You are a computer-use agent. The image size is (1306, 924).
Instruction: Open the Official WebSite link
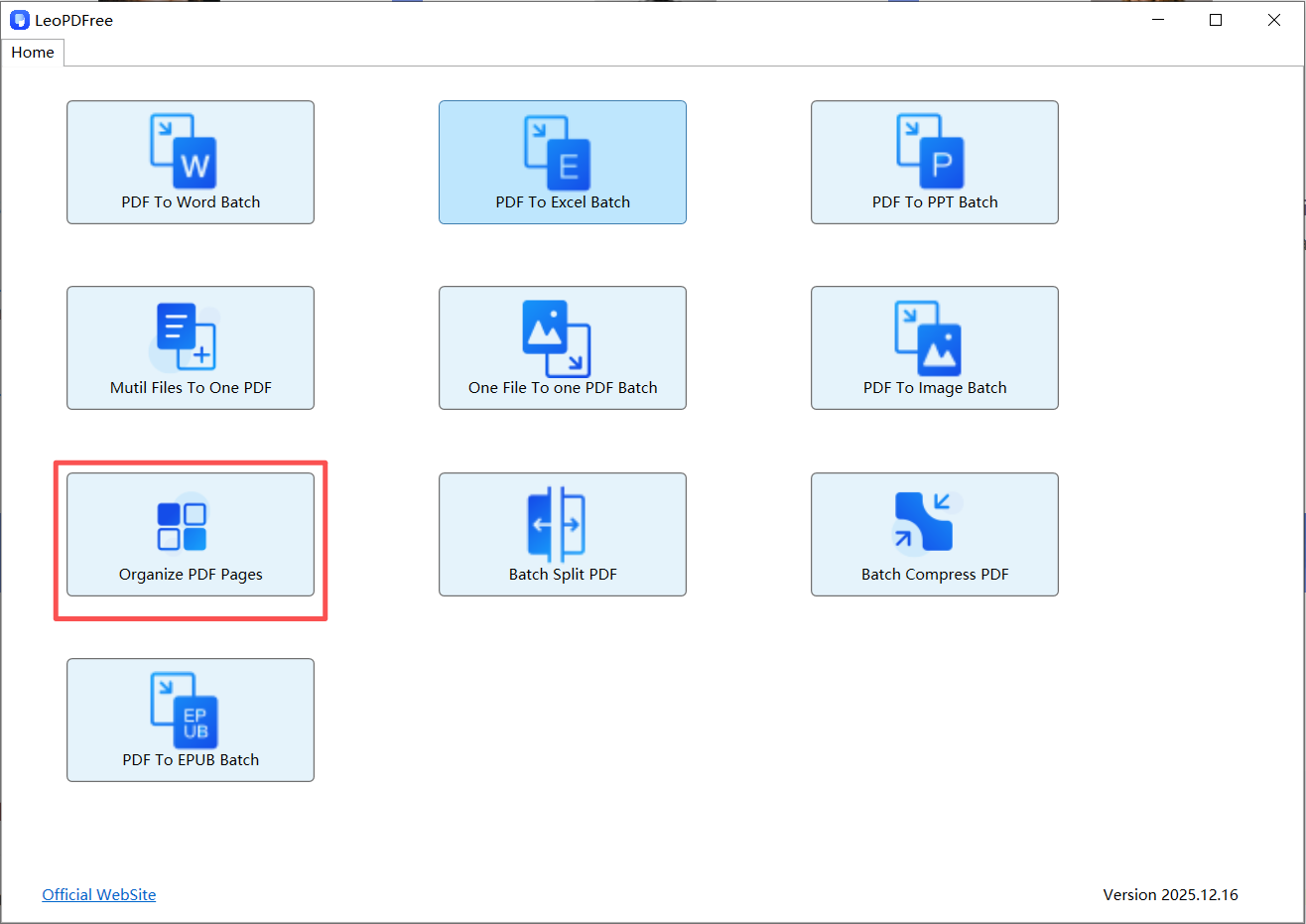coord(98,894)
